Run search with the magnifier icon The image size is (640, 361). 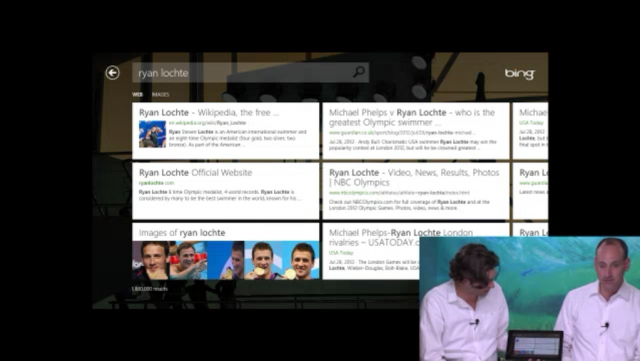pos(358,72)
